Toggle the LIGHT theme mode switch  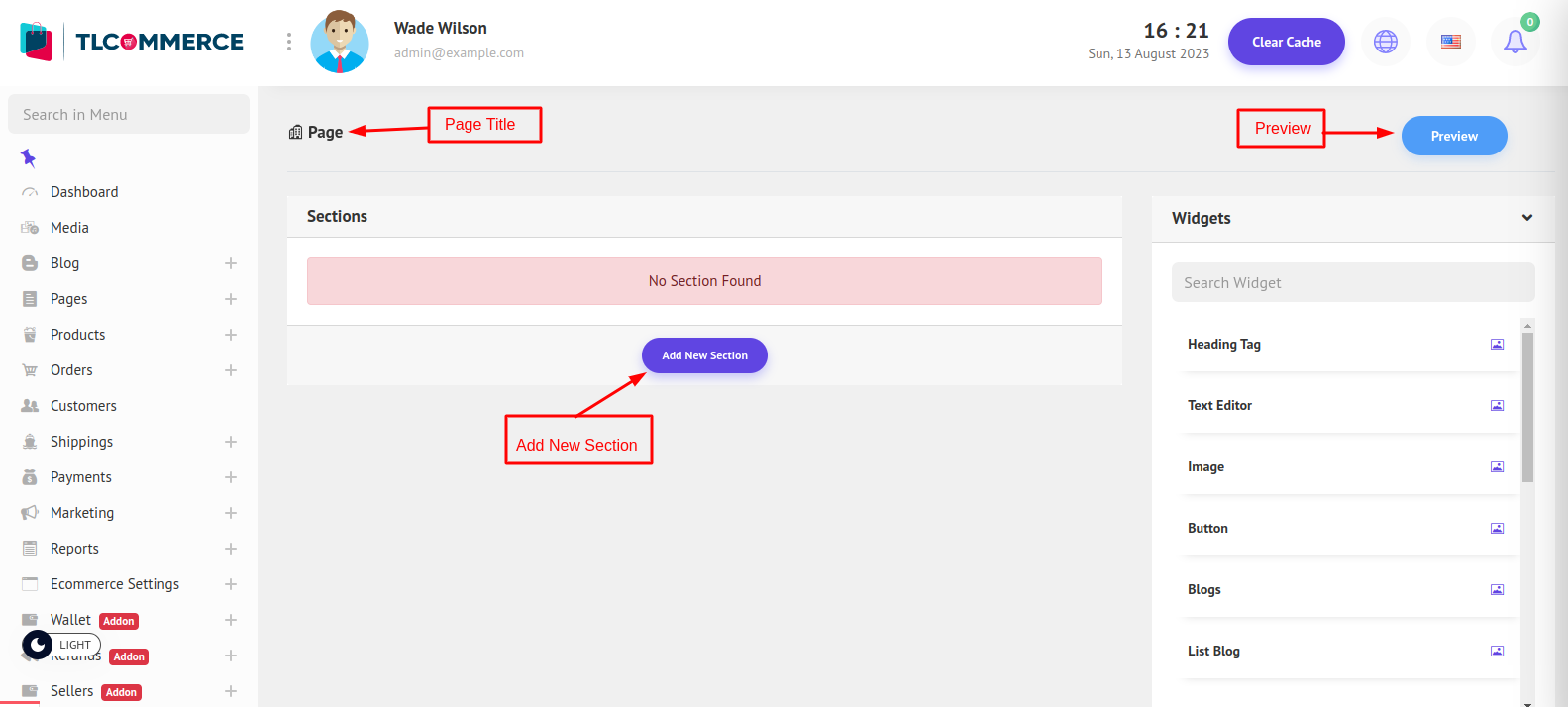pyautogui.click(x=60, y=645)
